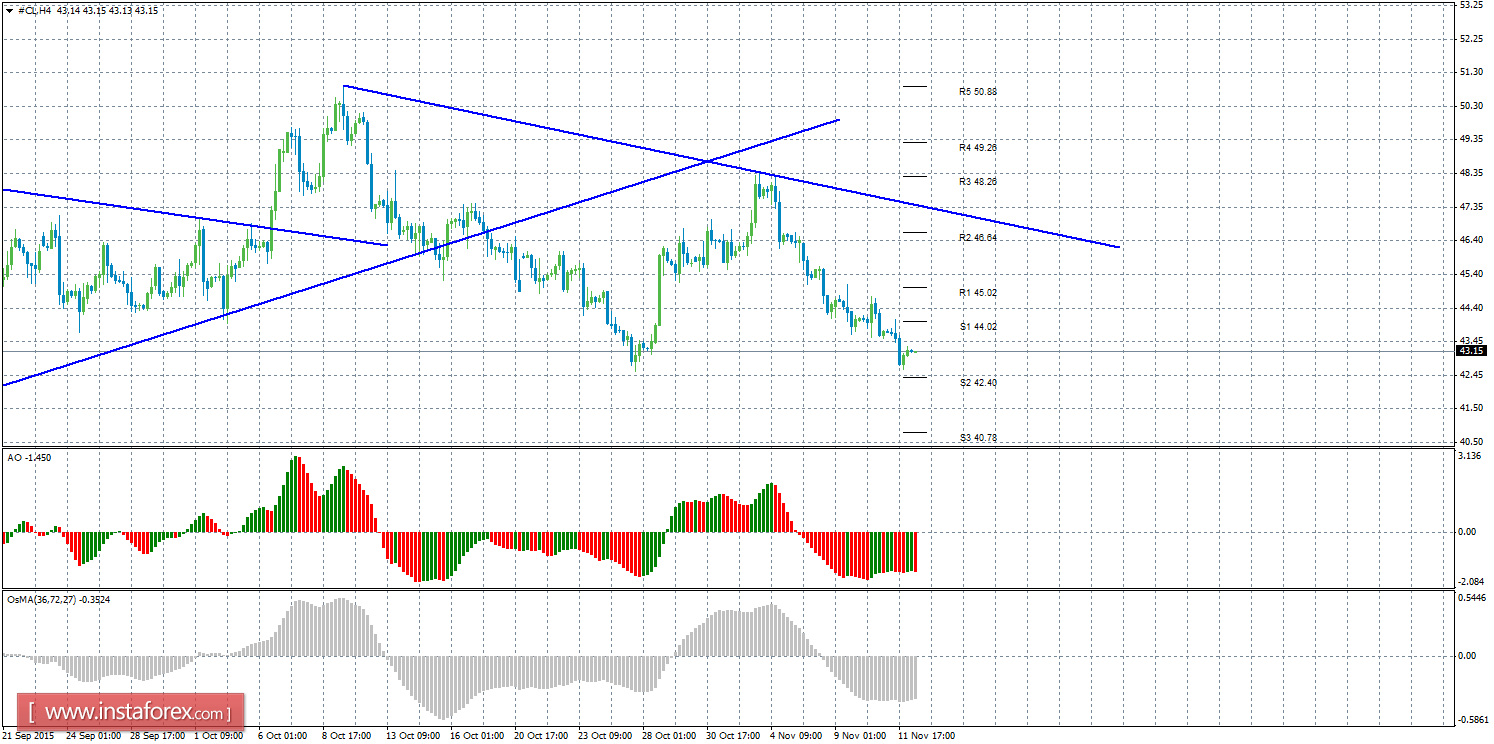Click the 9 Nov 01:00 time label
This screenshot has height=744, width=1494.
point(859,736)
